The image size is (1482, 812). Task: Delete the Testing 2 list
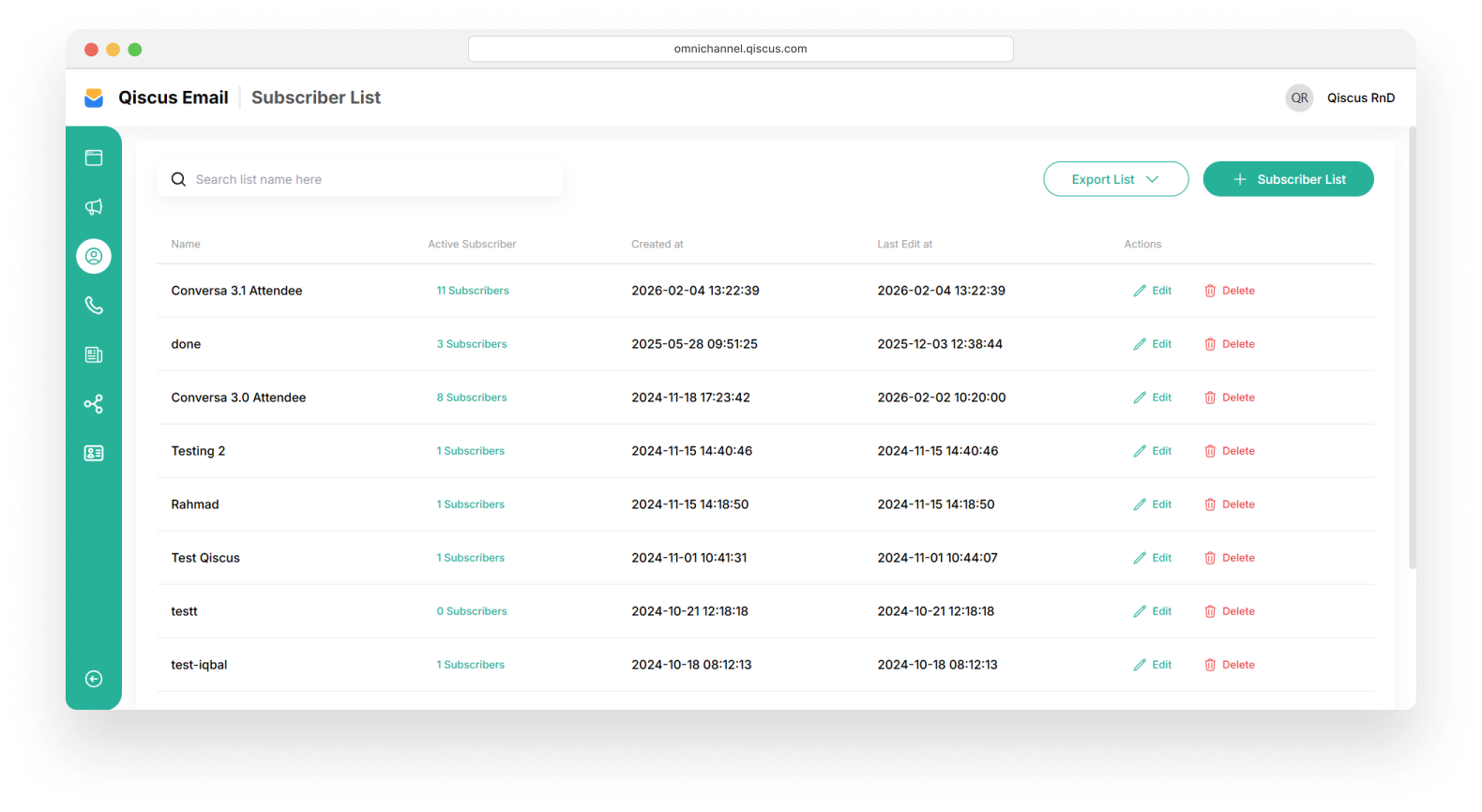pyautogui.click(x=1230, y=451)
